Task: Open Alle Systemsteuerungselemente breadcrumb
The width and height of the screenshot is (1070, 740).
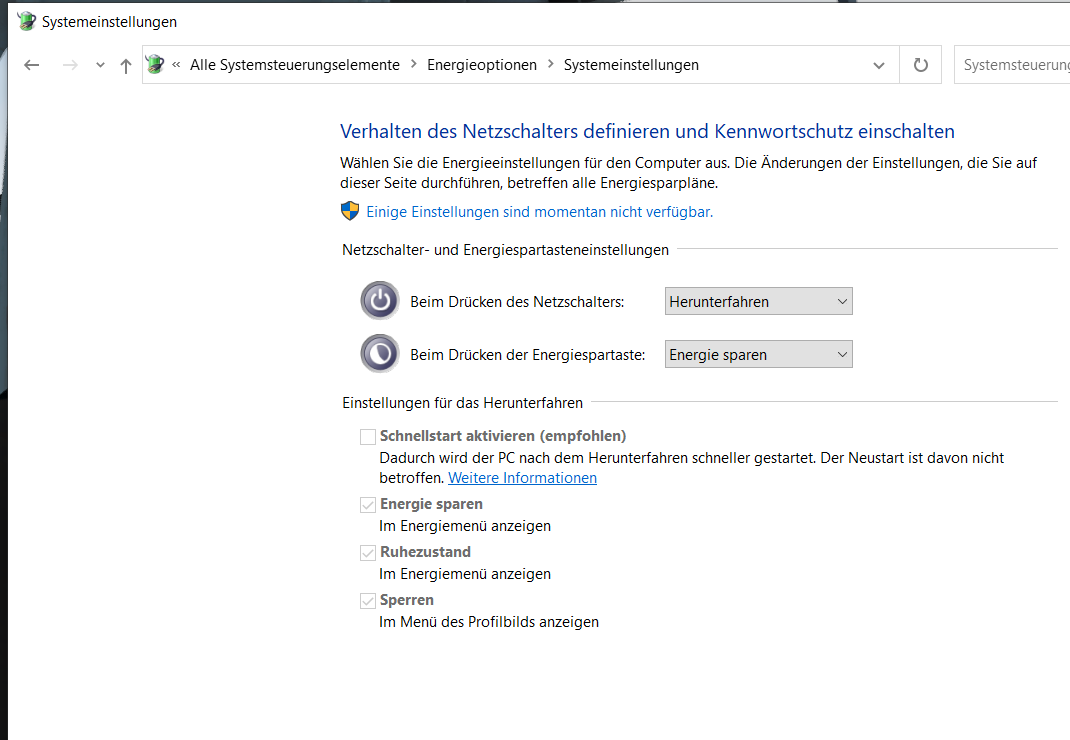Action: coord(295,65)
